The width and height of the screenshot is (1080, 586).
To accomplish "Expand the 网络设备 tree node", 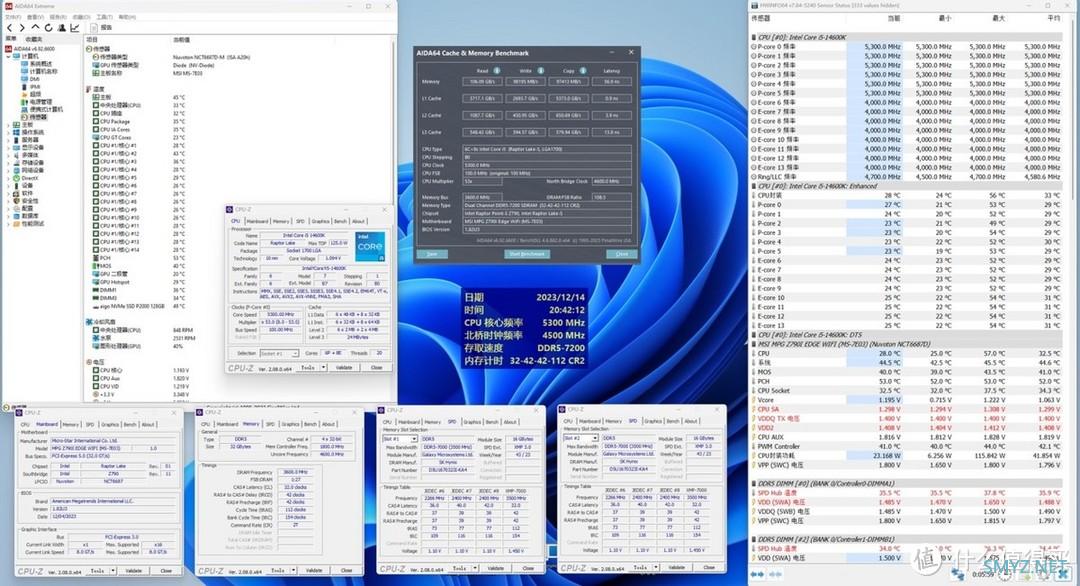I will (8, 170).
